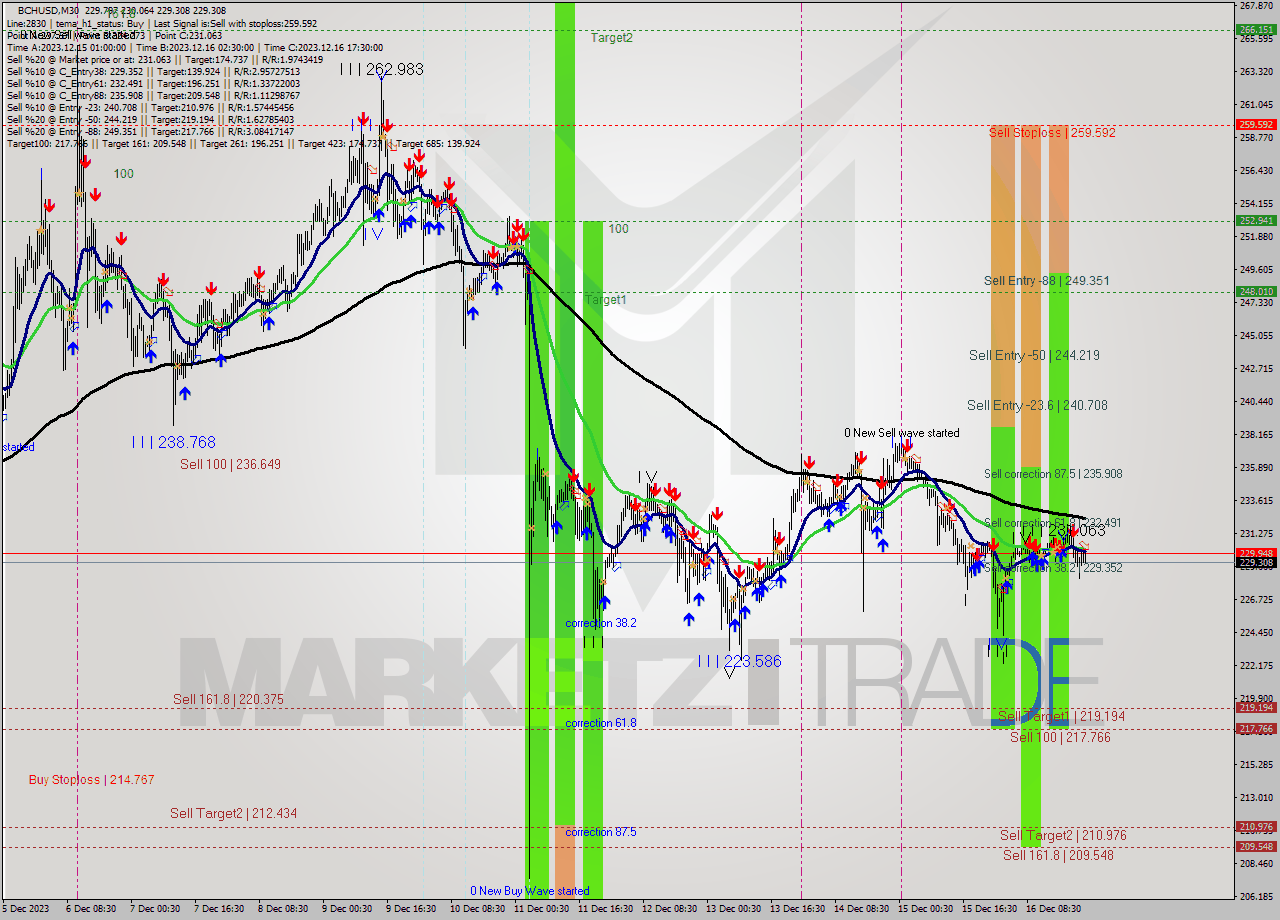This screenshot has width=1280, height=920.
Task: Select the 'III 223.586' wave low label
Action: pos(739,661)
